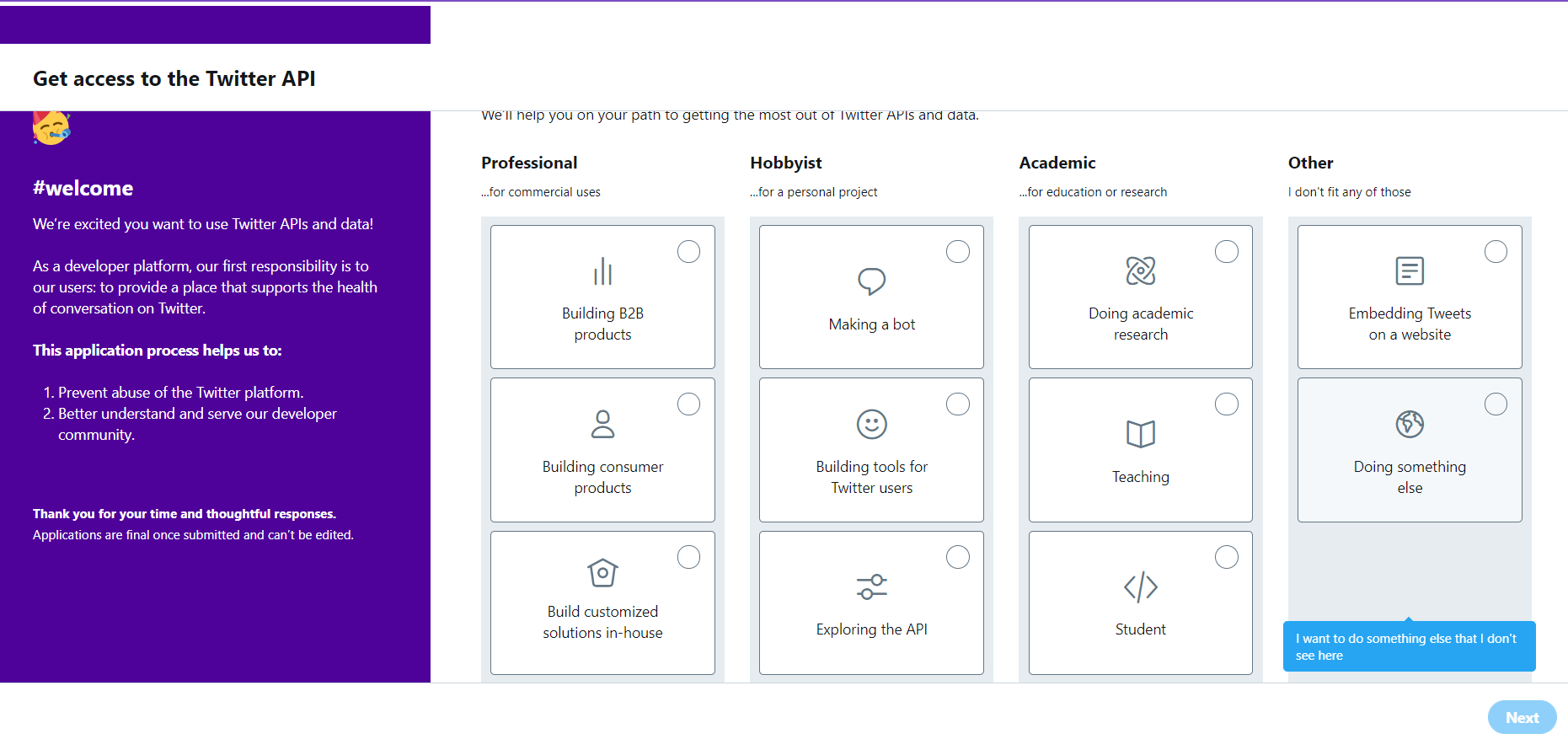
Task: Select the Doing academic research radio button
Action: click(x=1227, y=251)
